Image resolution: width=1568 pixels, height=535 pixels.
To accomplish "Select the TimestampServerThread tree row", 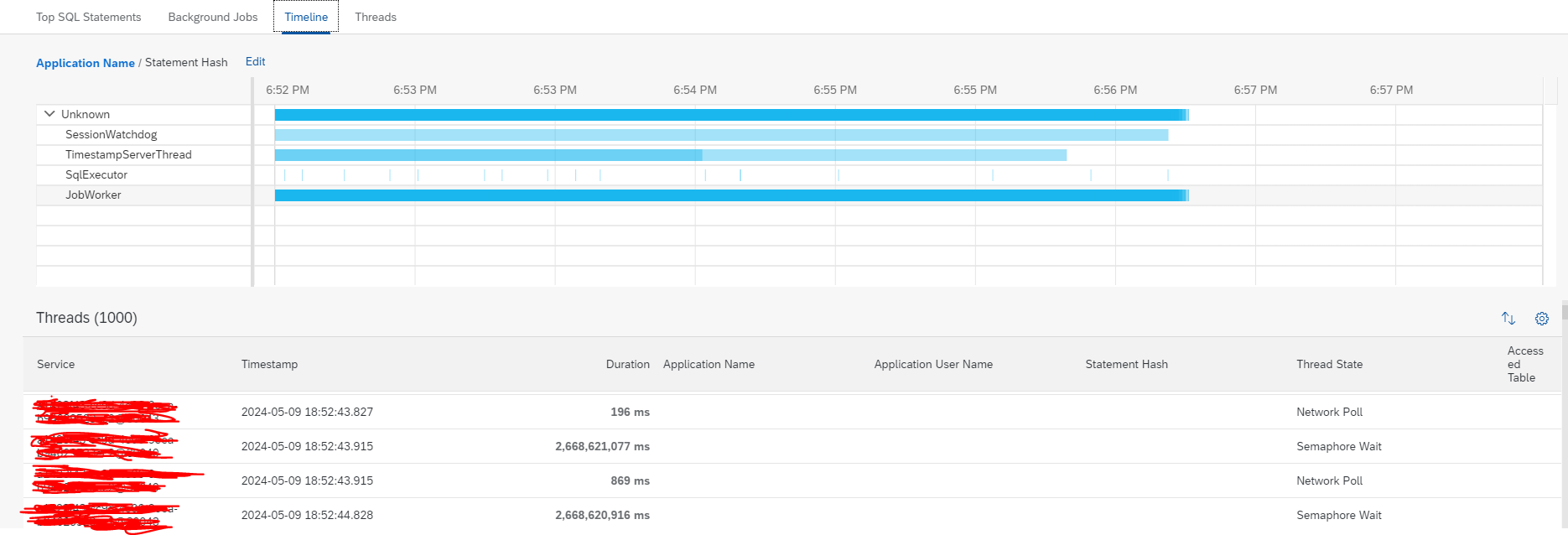I will click(144, 154).
